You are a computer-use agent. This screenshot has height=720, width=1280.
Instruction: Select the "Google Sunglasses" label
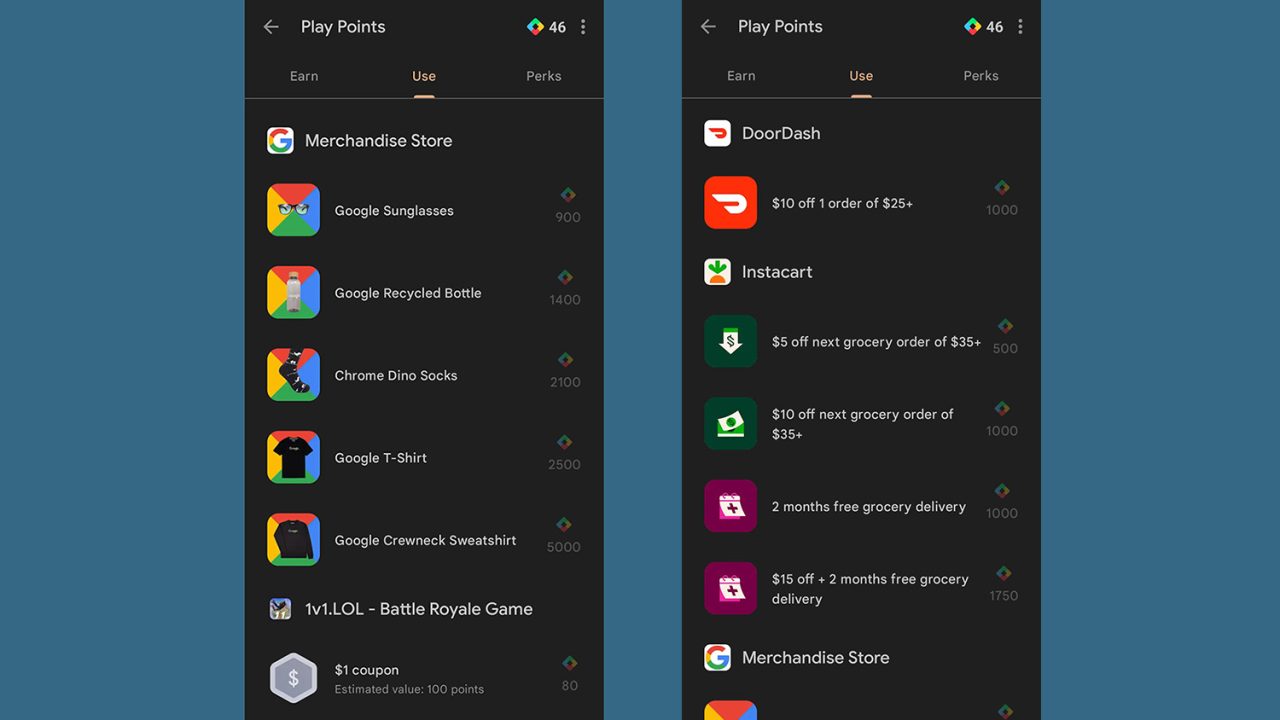pyautogui.click(x=394, y=211)
